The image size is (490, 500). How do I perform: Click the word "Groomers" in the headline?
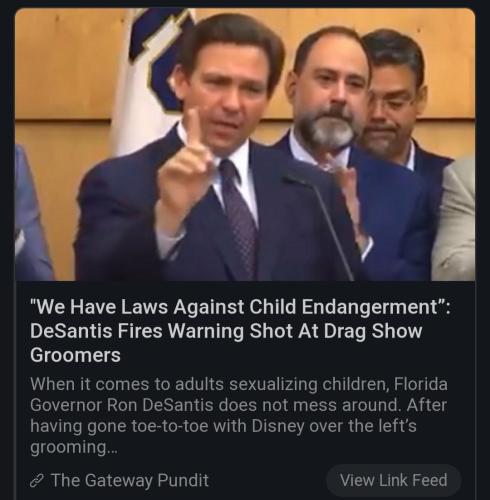pos(75,355)
